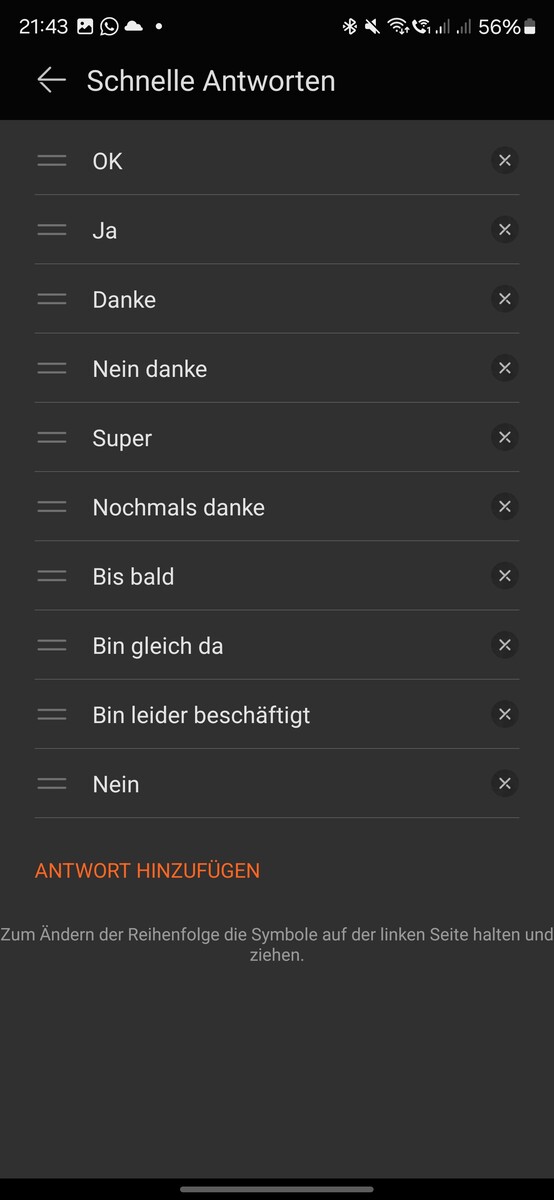Remove the 'Super' reply
554x1200 pixels.
click(505, 437)
